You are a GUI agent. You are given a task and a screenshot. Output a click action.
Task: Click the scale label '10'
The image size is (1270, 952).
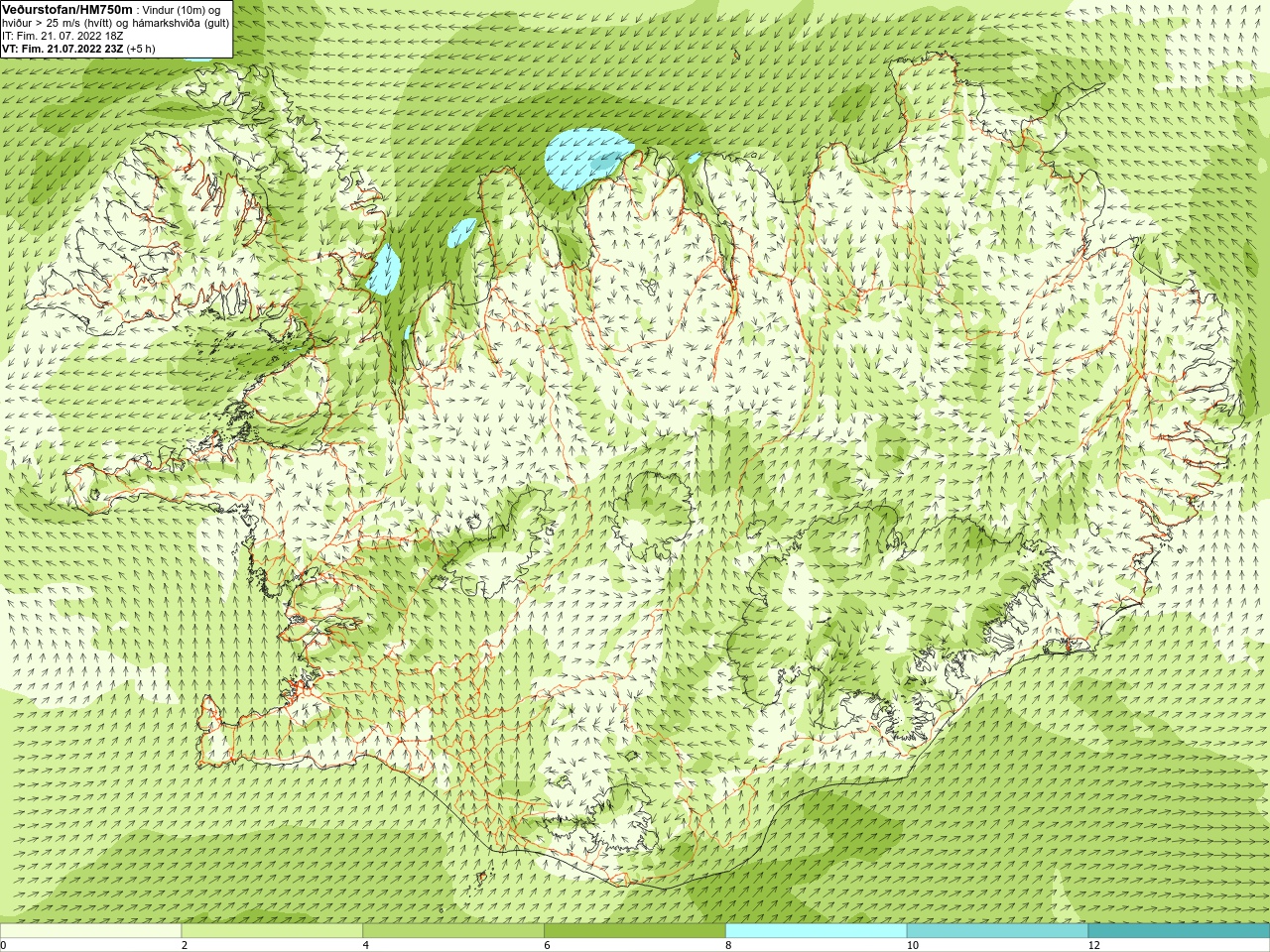912,945
